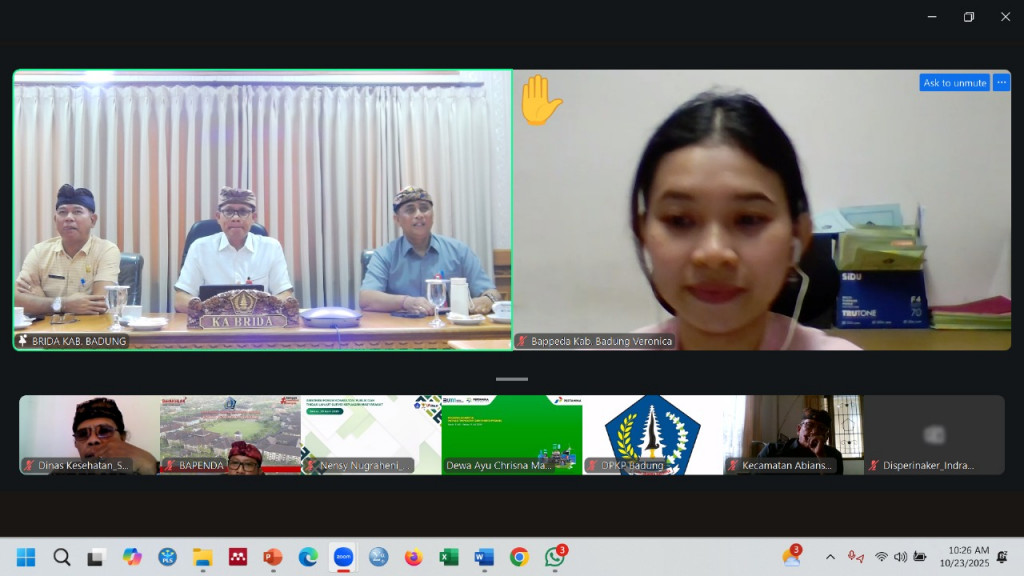This screenshot has width=1024, height=576.
Task: Switch to PowerPoint in the taskbar
Action: (x=273, y=557)
